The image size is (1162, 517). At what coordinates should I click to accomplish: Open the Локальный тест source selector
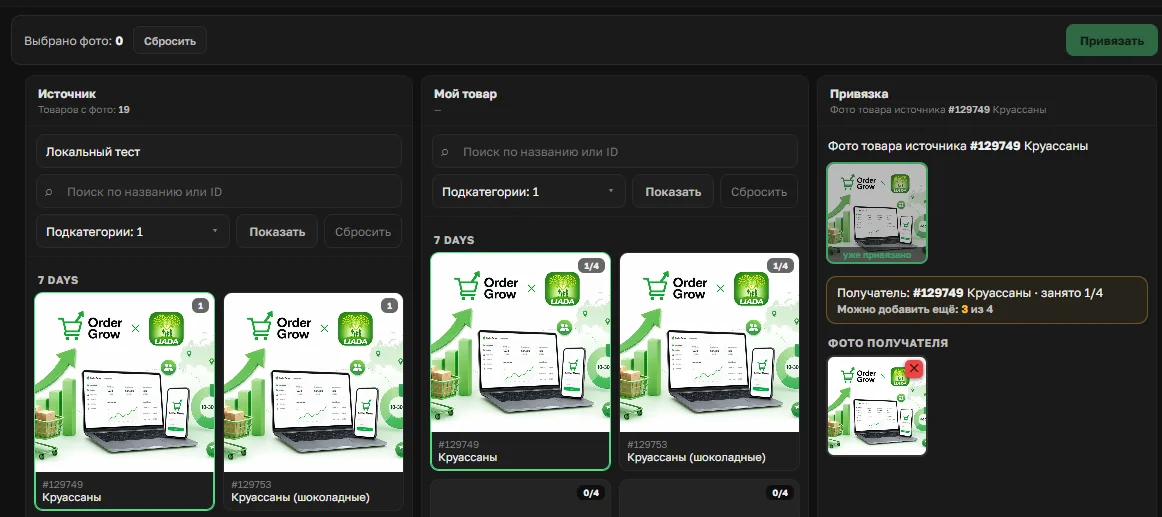click(219, 152)
